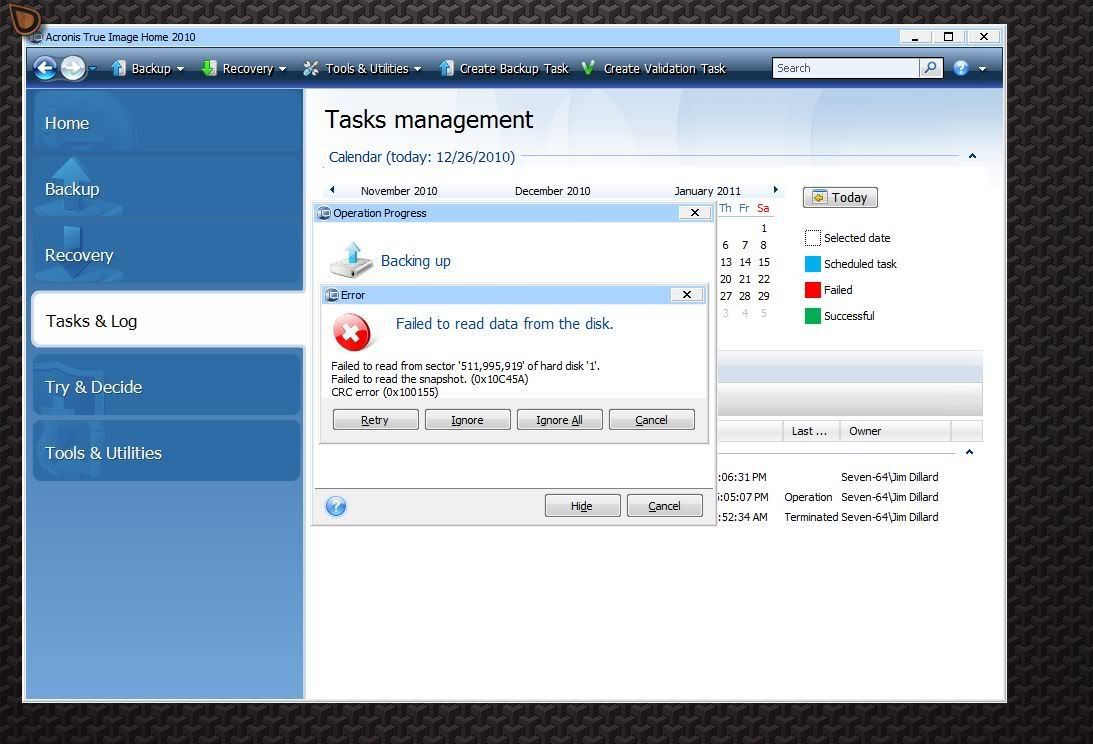This screenshot has height=744, width=1093.
Task: Click Create Validation Task in toolbar
Action: coord(654,68)
